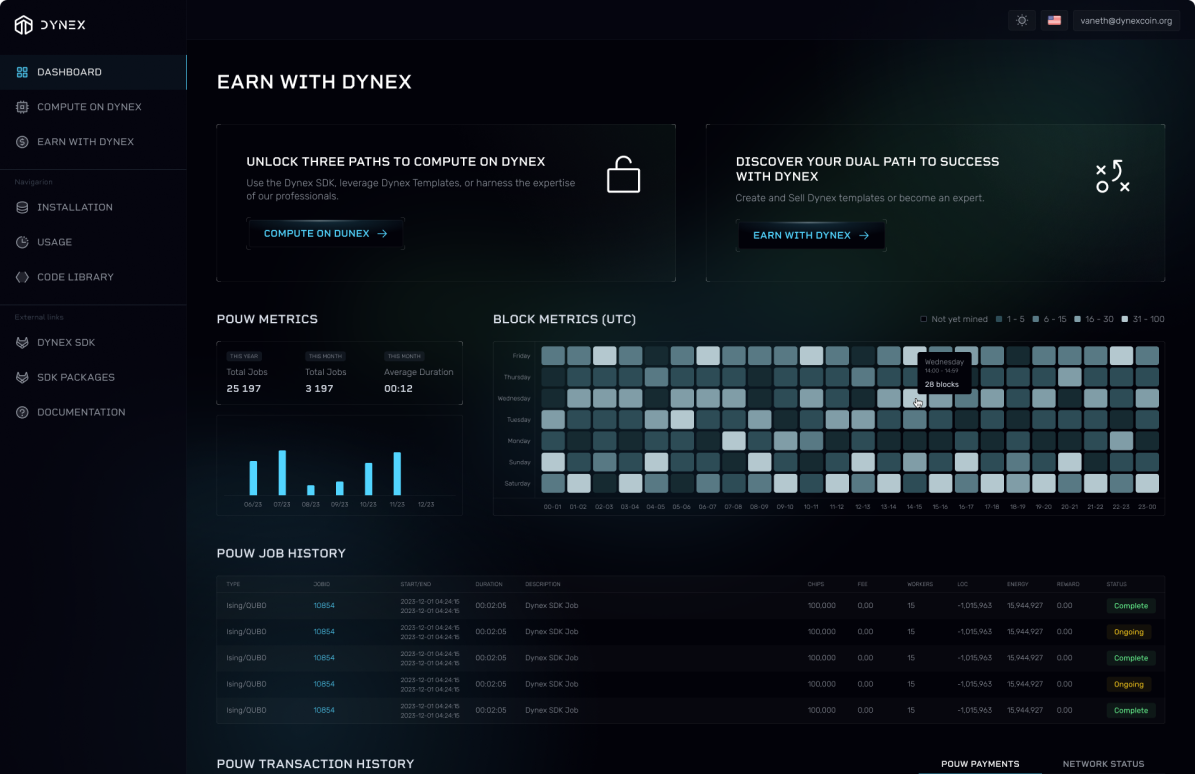Image resolution: width=1195 pixels, height=774 pixels.
Task: Click the '12/23' label on the chart axis
Action: (x=426, y=504)
